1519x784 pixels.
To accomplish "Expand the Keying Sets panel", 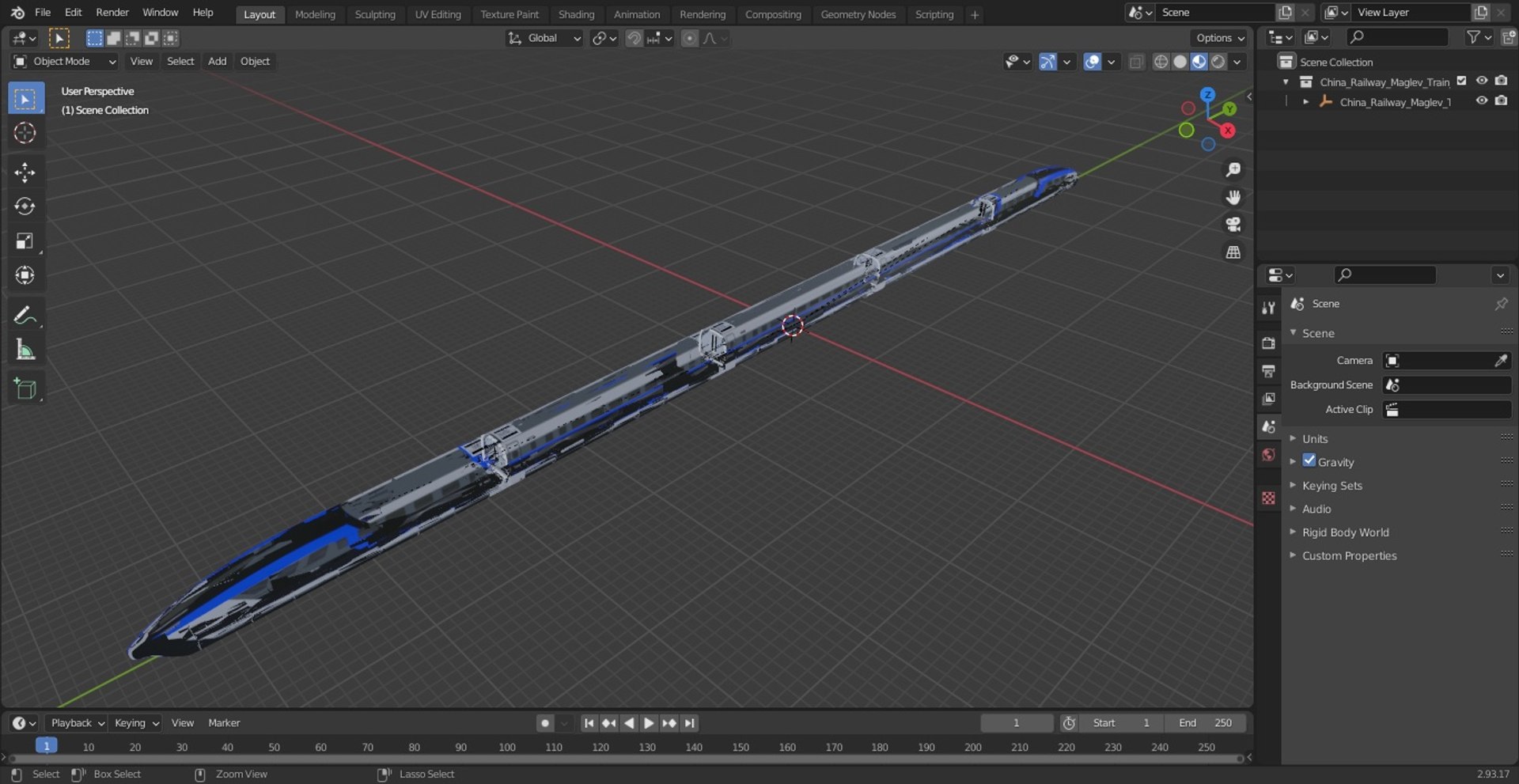I will pyautogui.click(x=1332, y=485).
